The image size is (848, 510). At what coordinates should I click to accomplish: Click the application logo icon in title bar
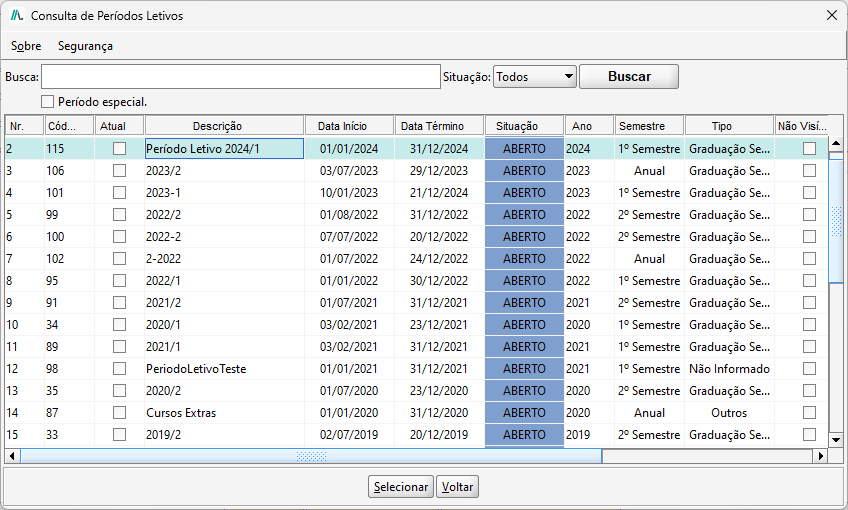point(17,16)
